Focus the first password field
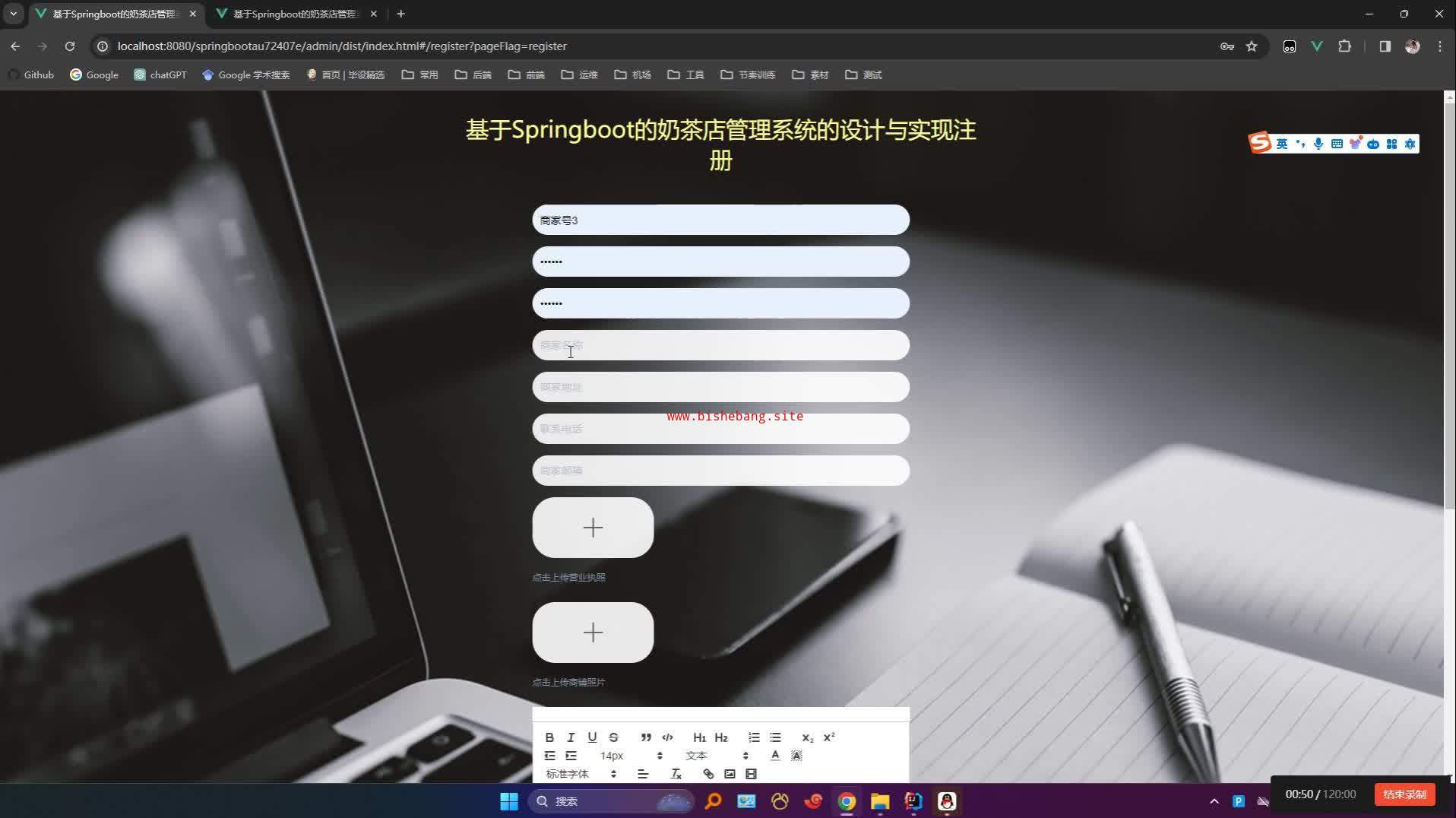Viewport: 1456px width, 818px height. (720, 262)
